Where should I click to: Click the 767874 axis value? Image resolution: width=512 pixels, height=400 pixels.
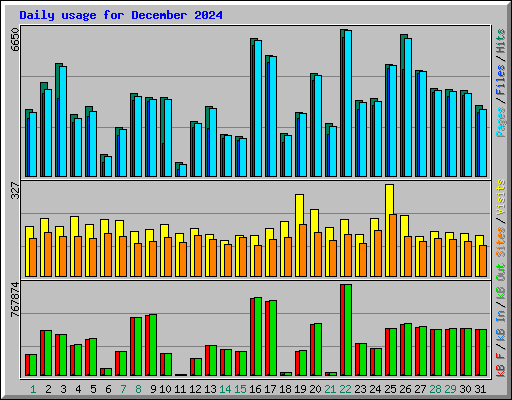click(x=15, y=299)
